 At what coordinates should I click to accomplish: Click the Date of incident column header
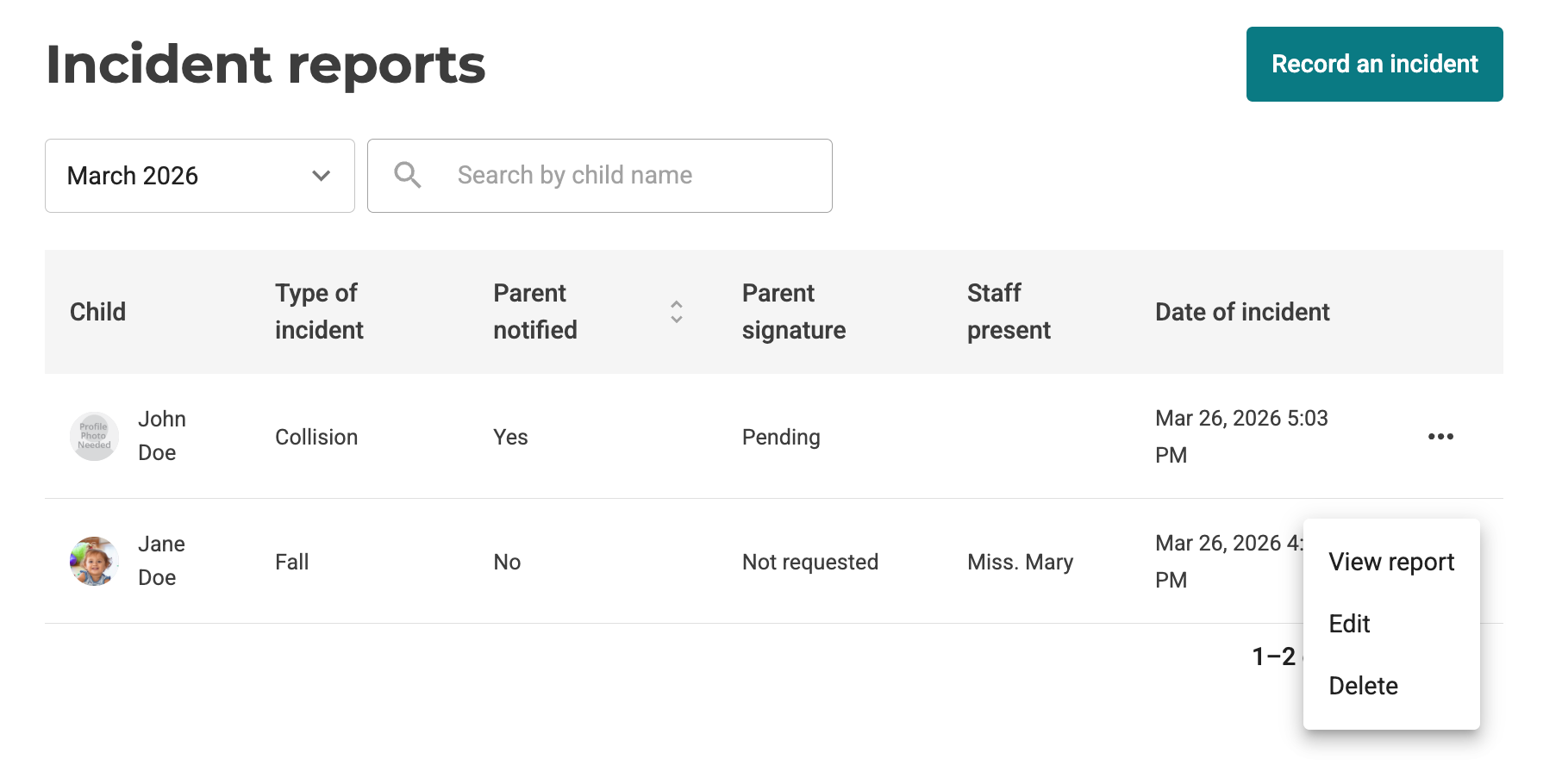point(1242,312)
